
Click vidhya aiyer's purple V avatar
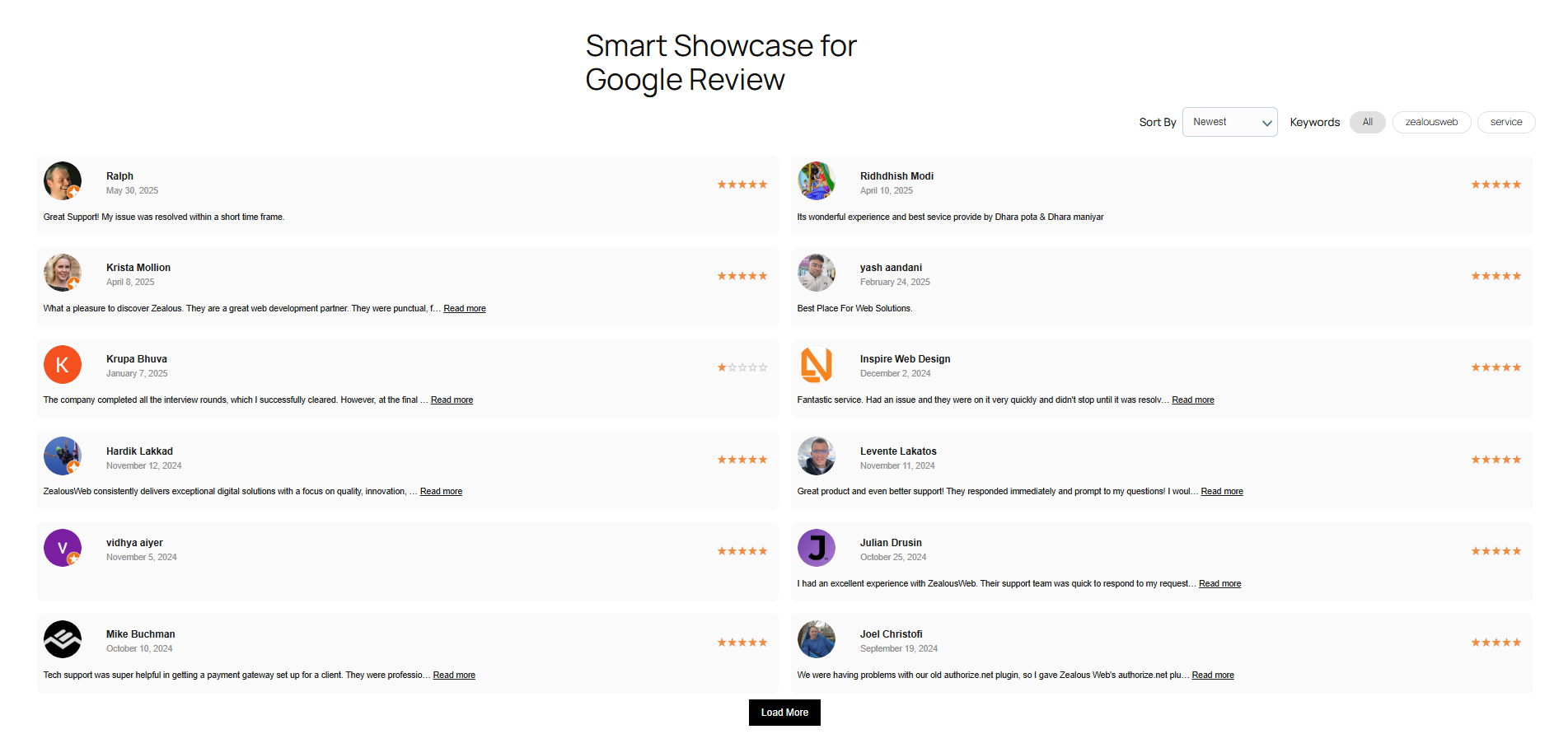(x=63, y=548)
